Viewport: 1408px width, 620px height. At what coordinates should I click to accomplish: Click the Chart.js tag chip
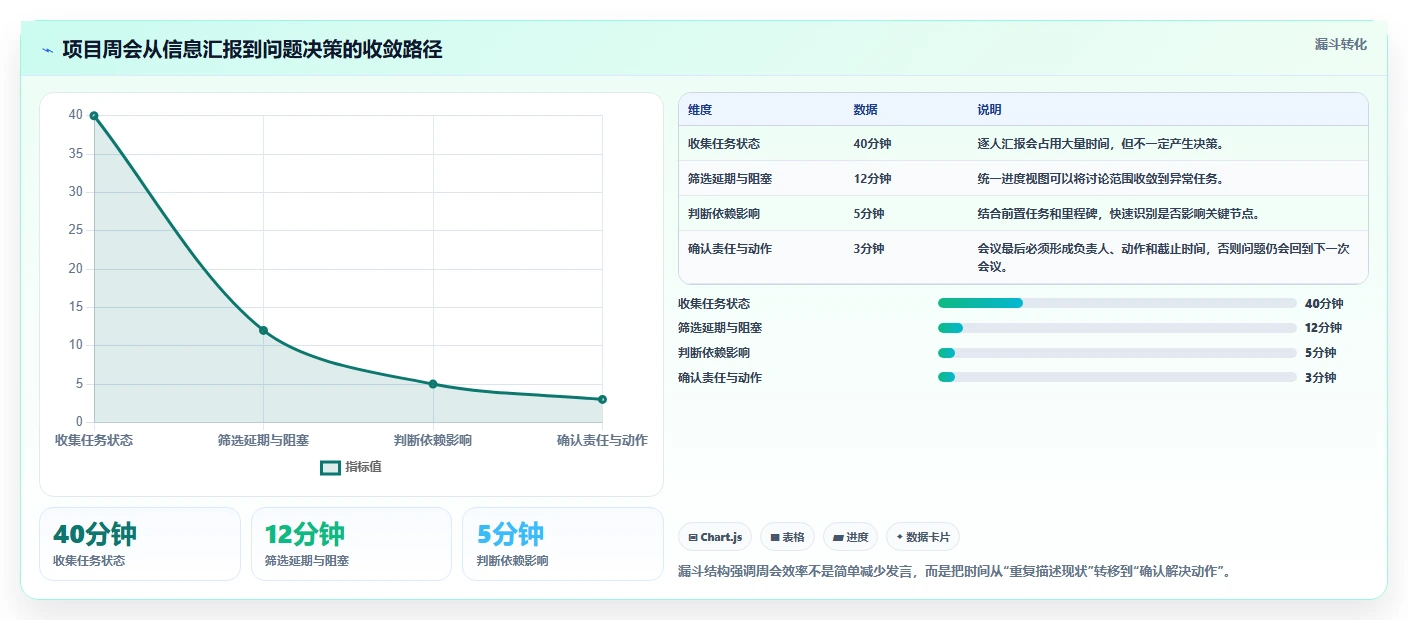click(715, 537)
